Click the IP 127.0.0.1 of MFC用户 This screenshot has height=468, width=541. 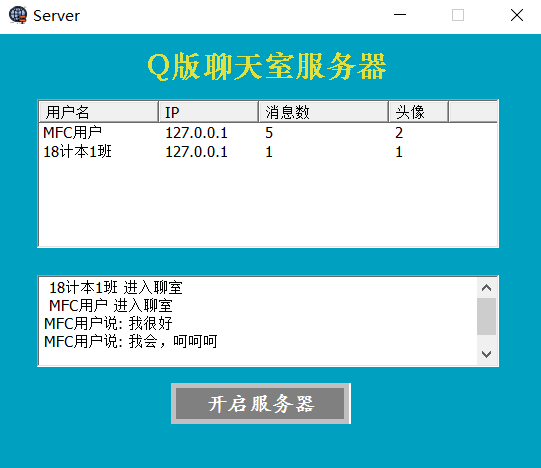[x=196, y=133]
